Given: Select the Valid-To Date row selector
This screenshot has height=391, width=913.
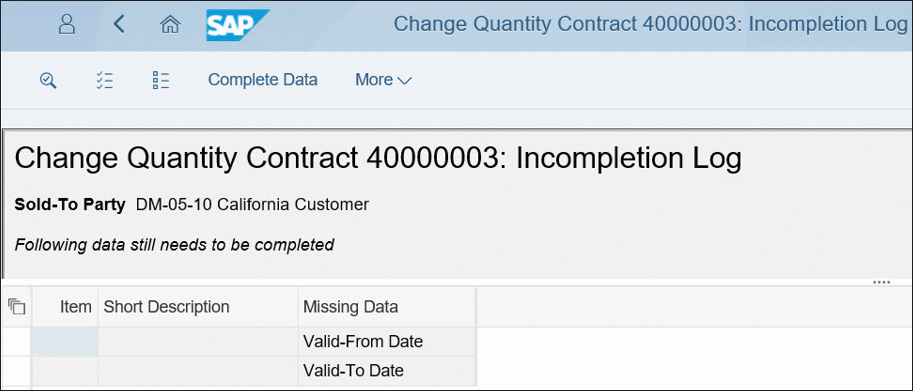Looking at the screenshot, I should [x=16, y=371].
